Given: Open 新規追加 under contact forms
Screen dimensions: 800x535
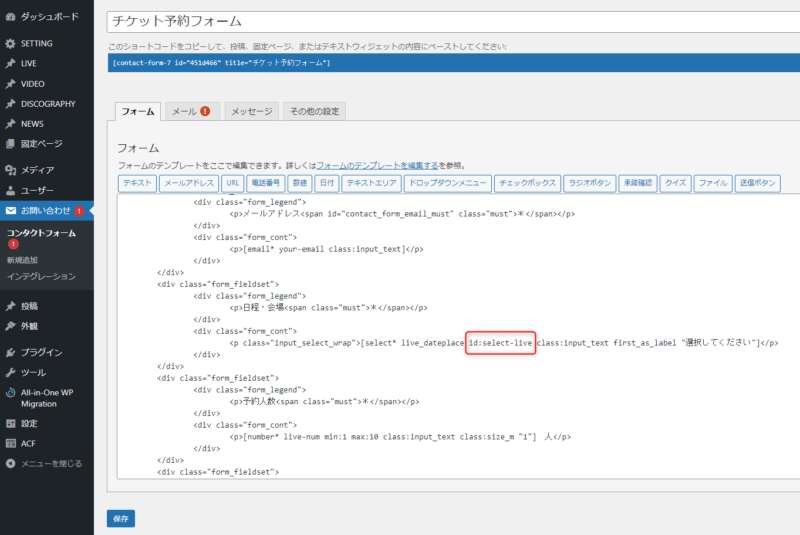Looking at the screenshot, I should (x=23, y=260).
